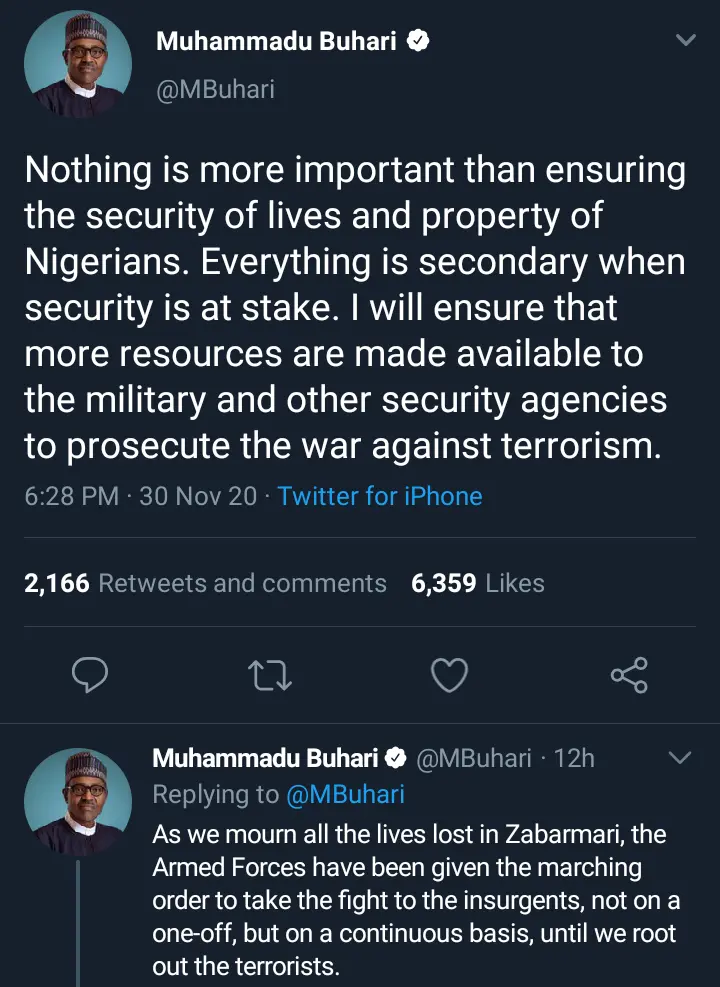This screenshot has height=987, width=720.
Task: Open the main tweet's chevron menu
Action: pos(685,41)
